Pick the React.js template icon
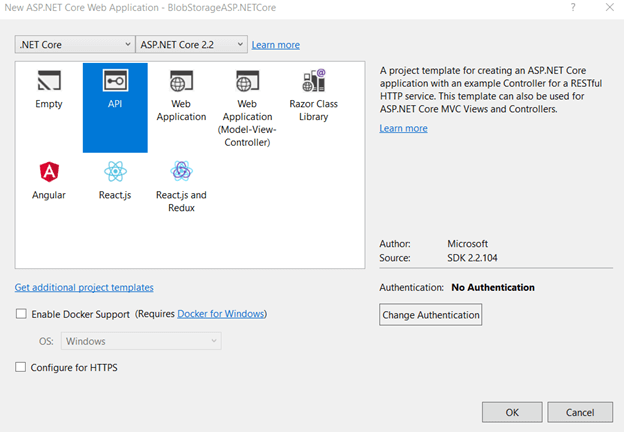 [115, 171]
